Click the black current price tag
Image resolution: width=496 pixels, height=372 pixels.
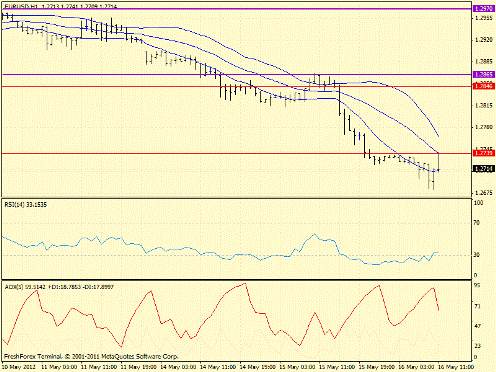coord(484,169)
